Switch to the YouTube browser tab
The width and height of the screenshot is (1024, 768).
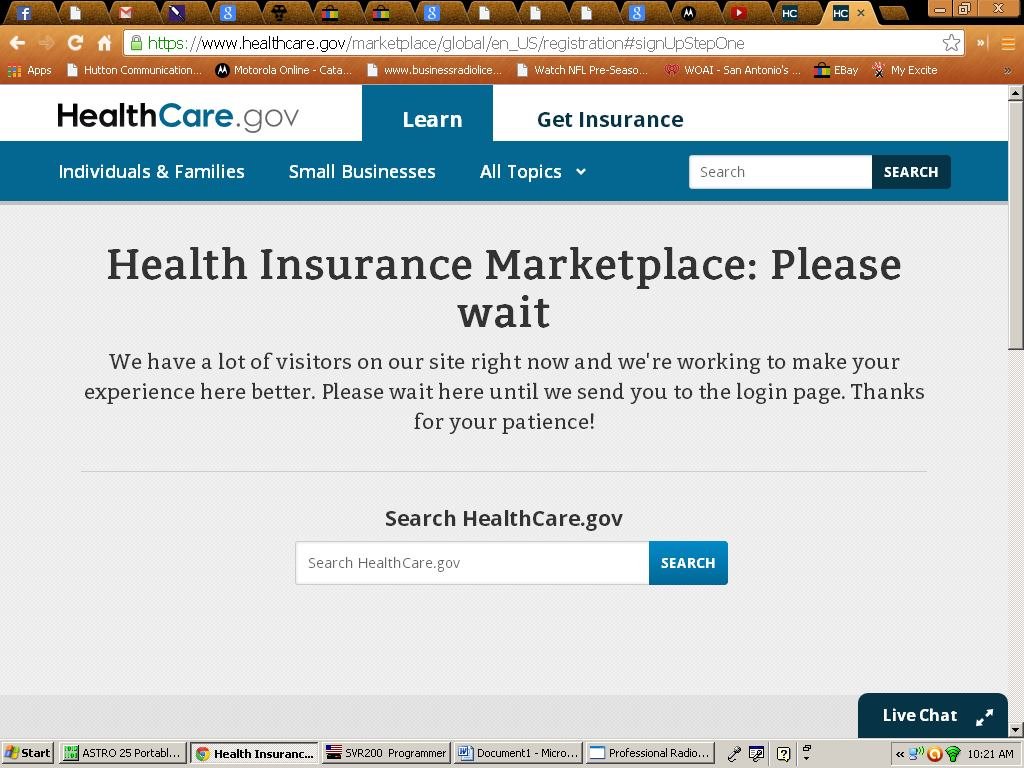pyautogui.click(x=739, y=12)
